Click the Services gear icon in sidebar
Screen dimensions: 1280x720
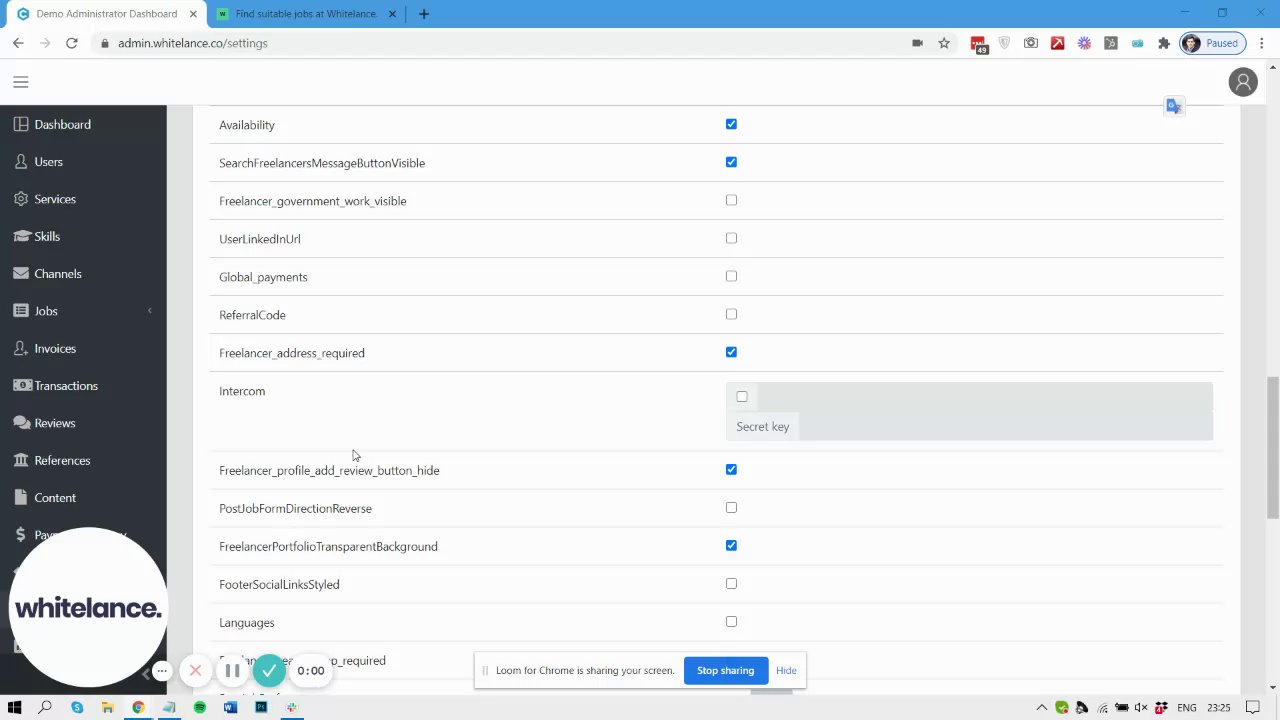(x=21, y=199)
